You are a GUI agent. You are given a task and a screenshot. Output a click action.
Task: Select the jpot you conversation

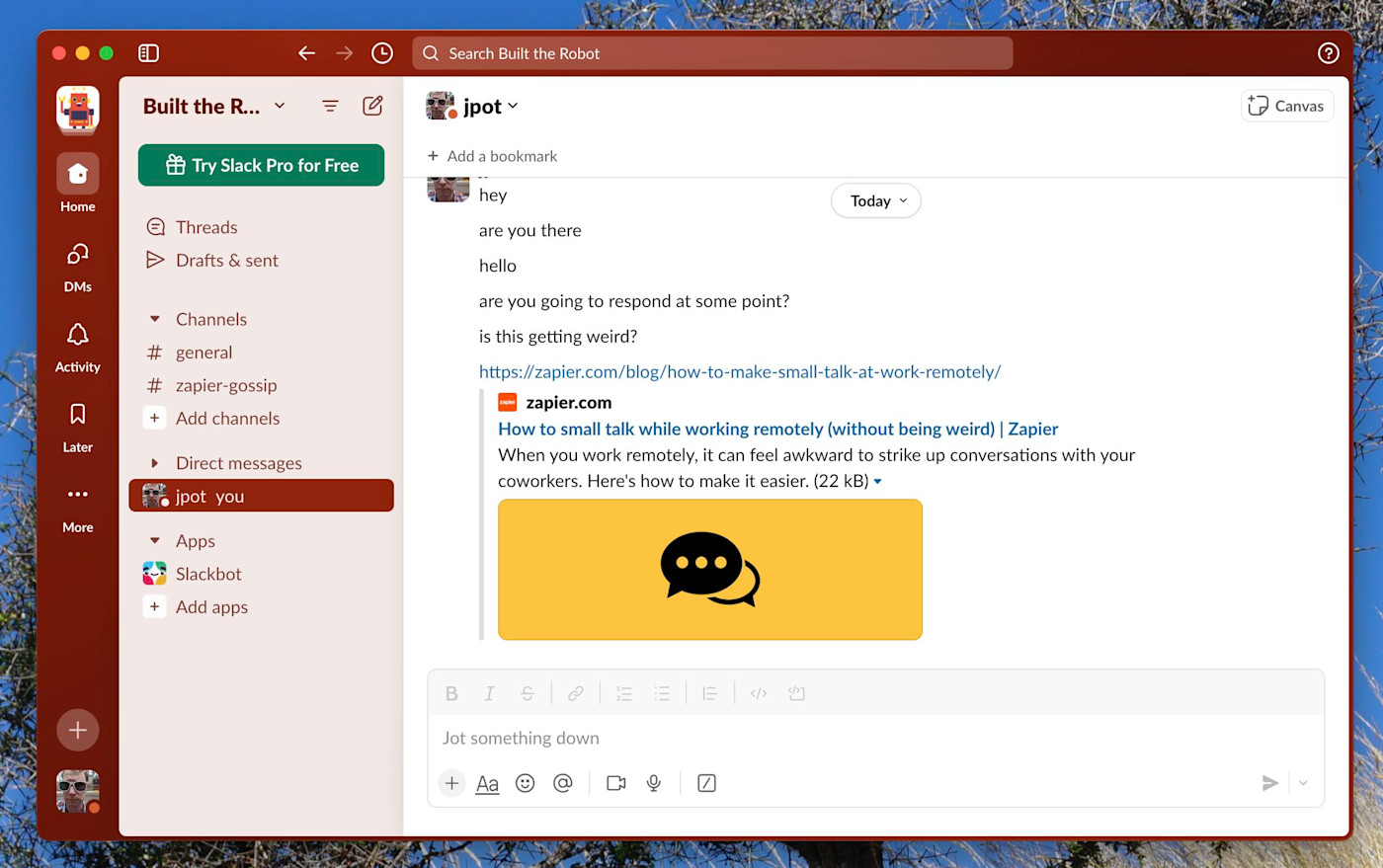(x=261, y=496)
